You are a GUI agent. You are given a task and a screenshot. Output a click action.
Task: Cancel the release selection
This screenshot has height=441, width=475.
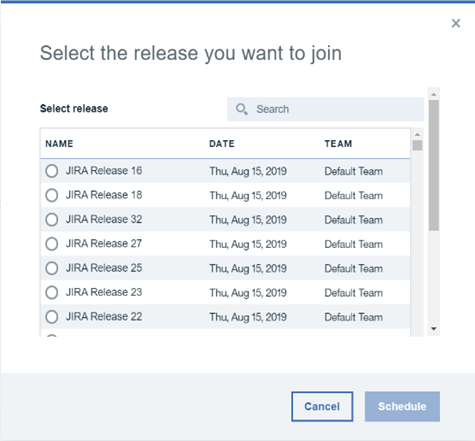322,406
